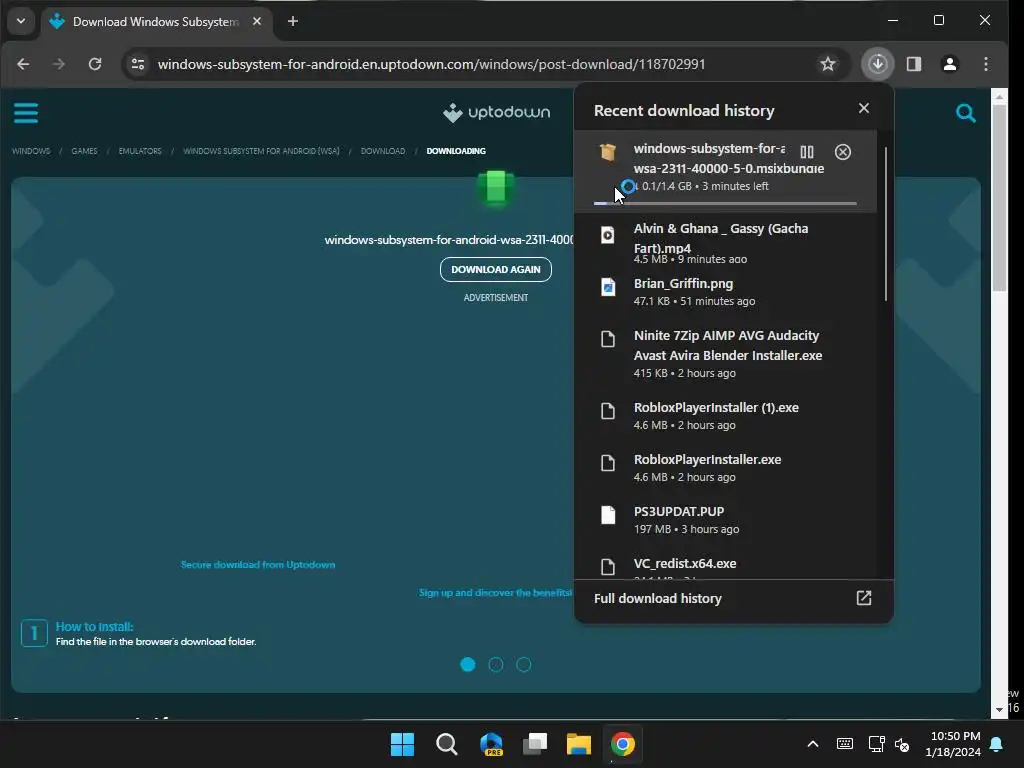Close the Download Windows Subsystem tab
The height and width of the screenshot is (768, 1024).
[257, 22]
